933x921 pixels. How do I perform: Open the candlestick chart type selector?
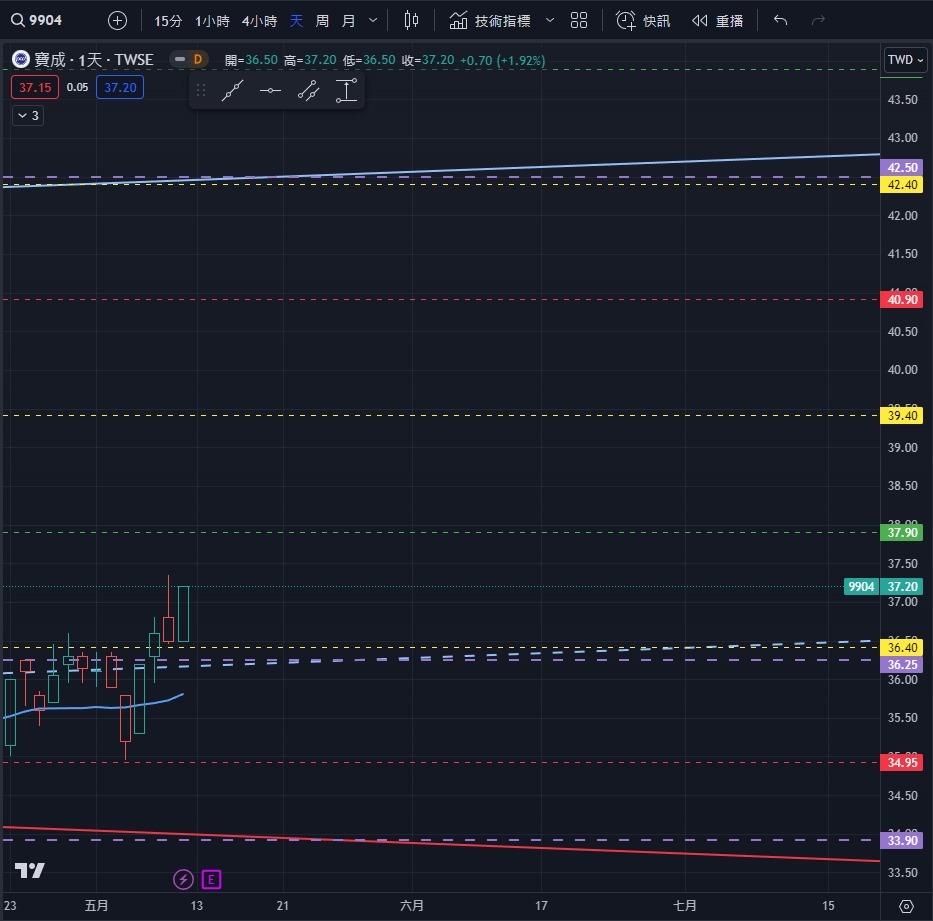coord(411,20)
